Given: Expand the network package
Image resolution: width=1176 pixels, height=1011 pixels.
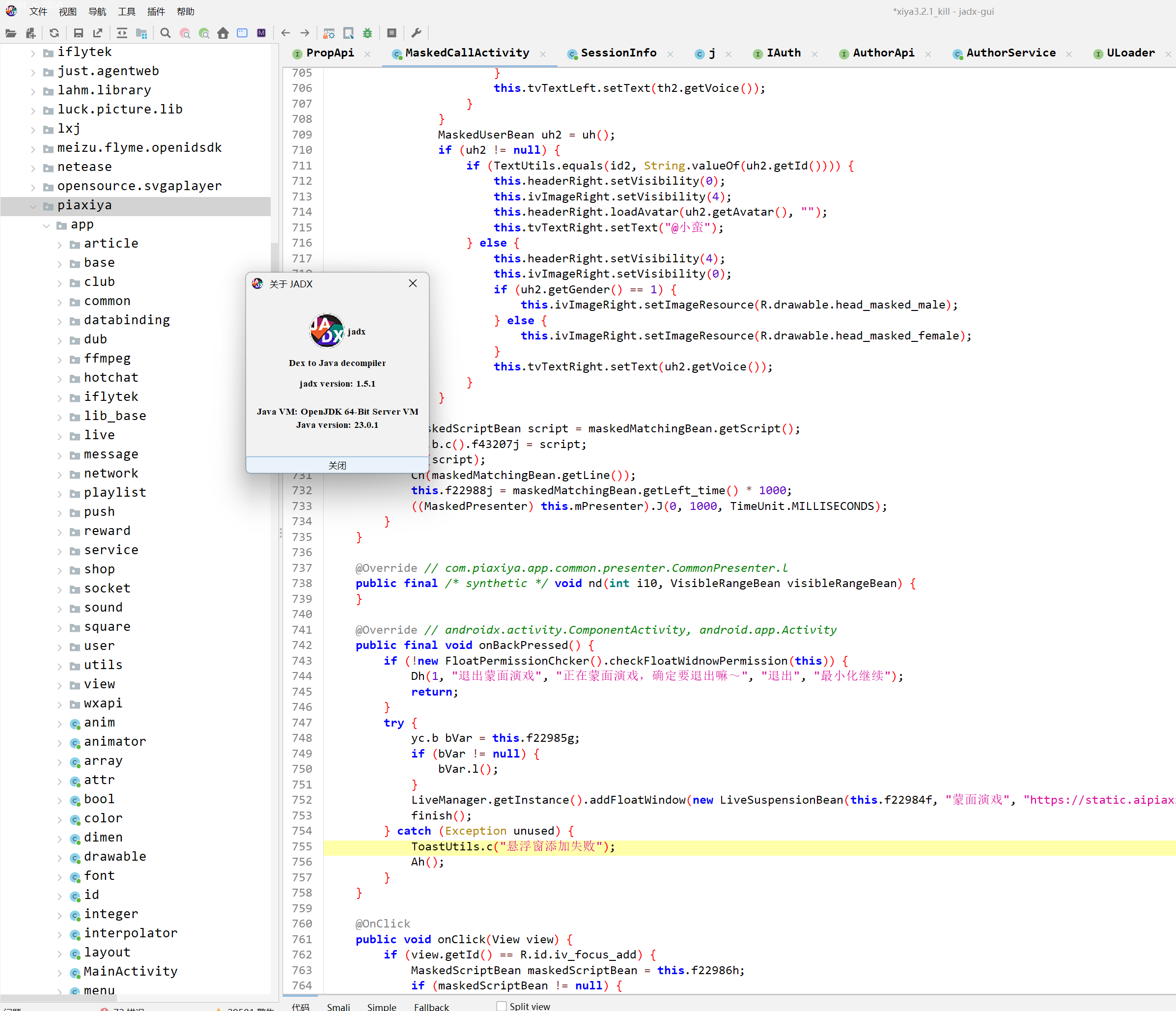Looking at the screenshot, I should click(x=59, y=475).
